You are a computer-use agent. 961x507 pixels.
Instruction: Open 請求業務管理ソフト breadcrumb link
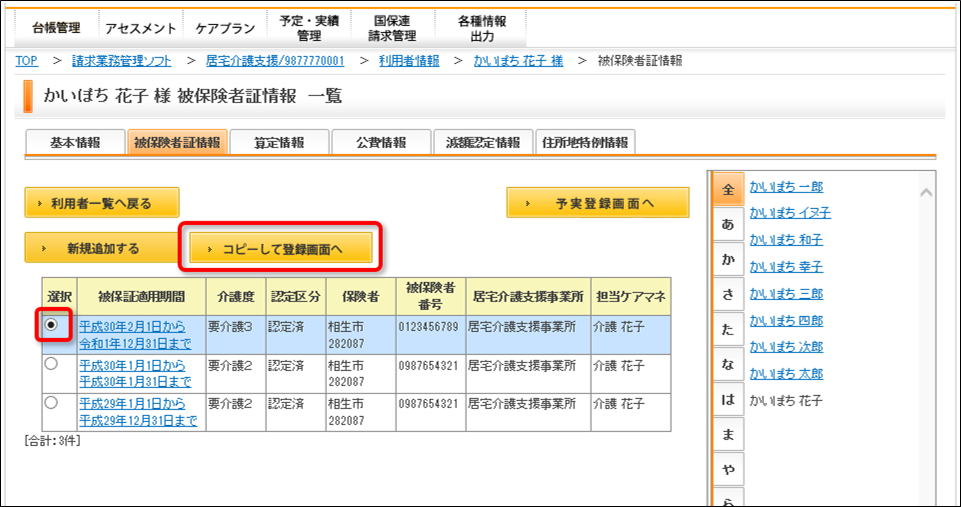pos(121,61)
